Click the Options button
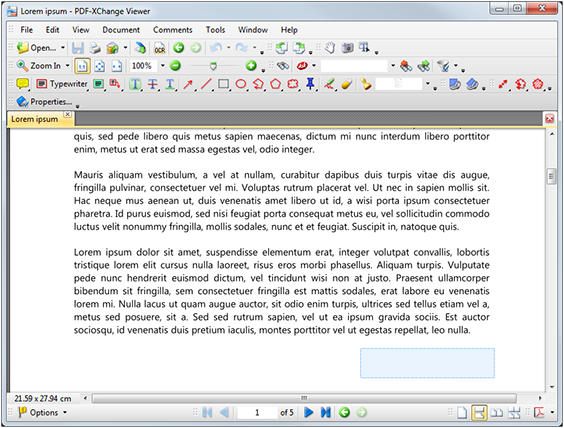 tap(38, 413)
